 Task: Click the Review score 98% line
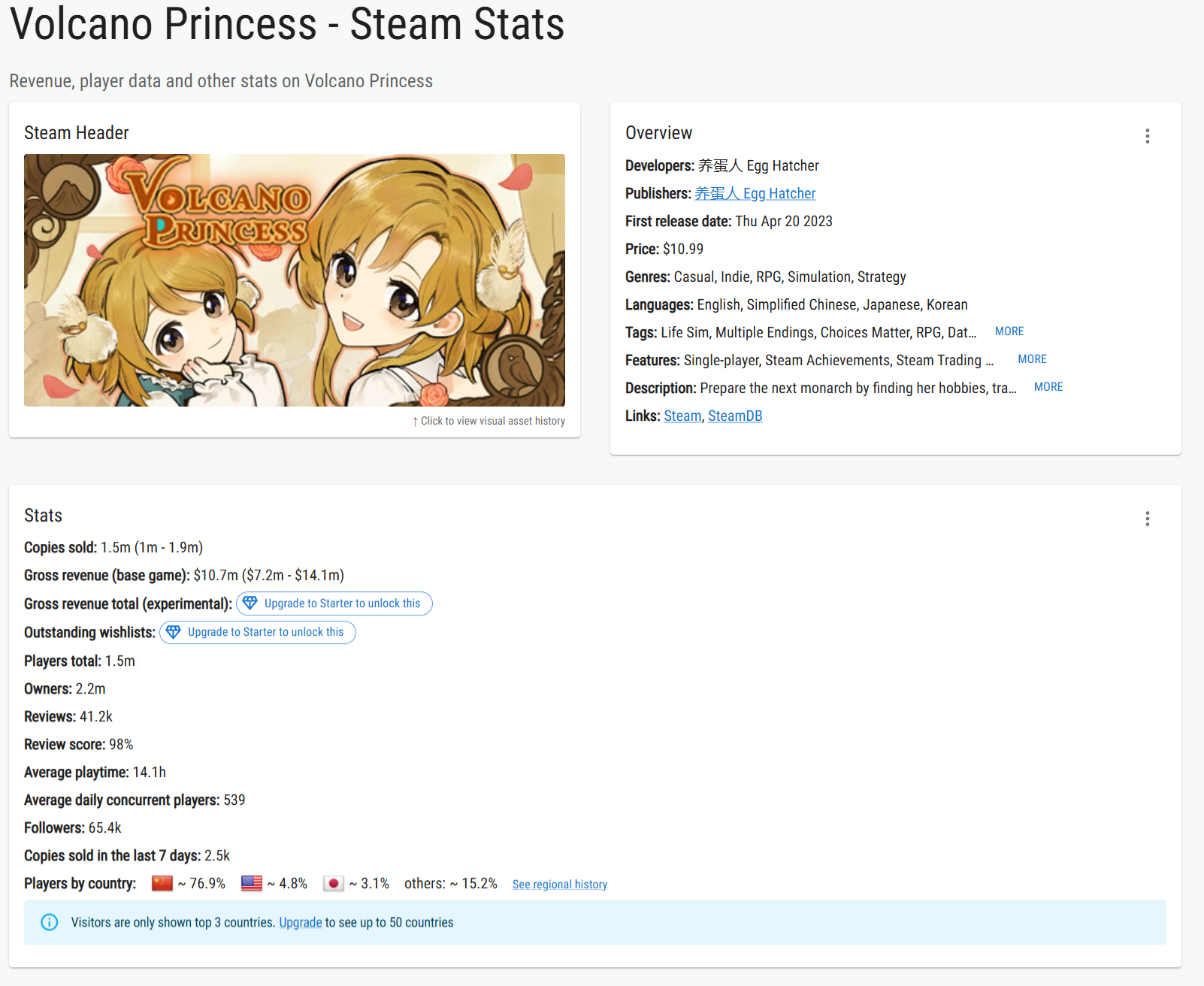click(79, 744)
